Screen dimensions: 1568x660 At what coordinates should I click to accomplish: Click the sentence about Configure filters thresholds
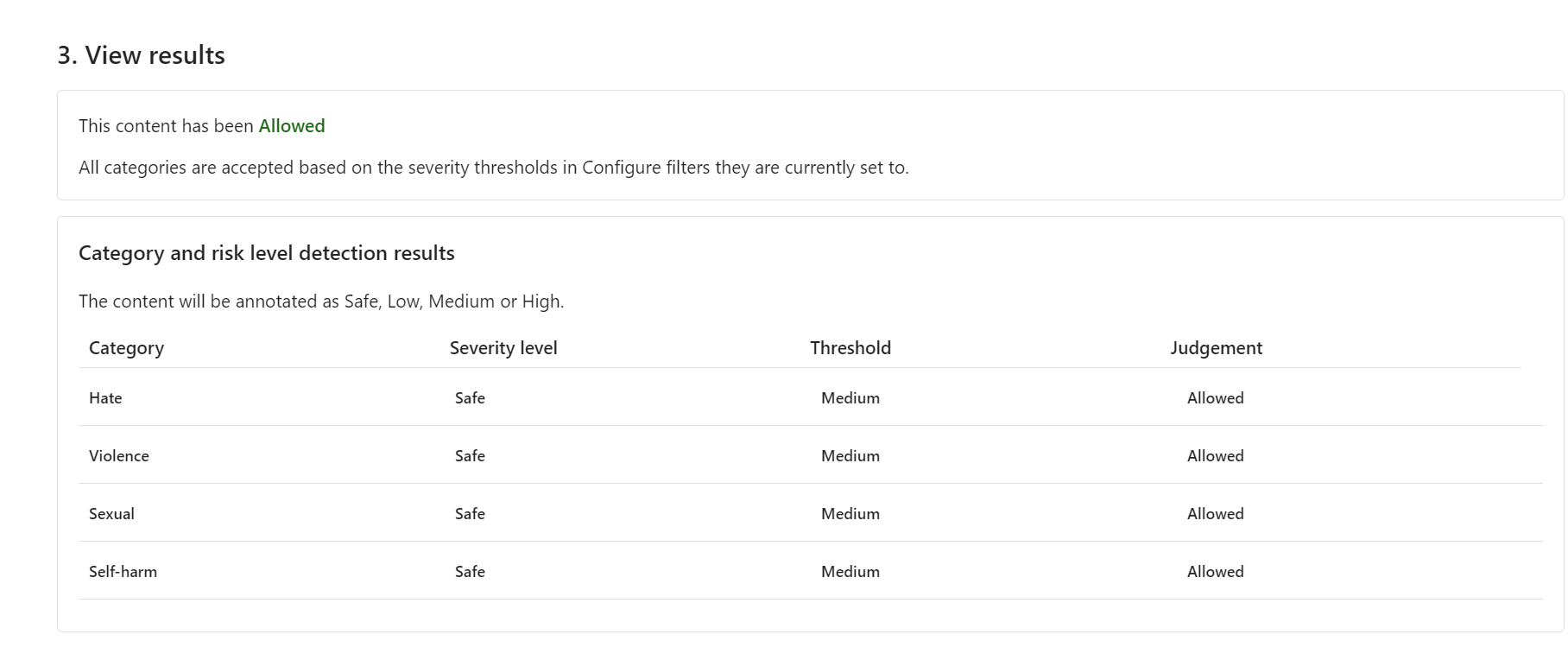pos(493,168)
